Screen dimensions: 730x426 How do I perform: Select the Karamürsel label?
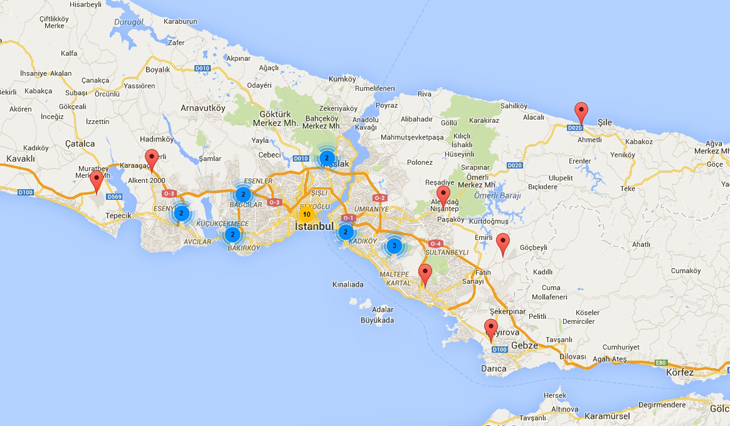click(x=607, y=416)
